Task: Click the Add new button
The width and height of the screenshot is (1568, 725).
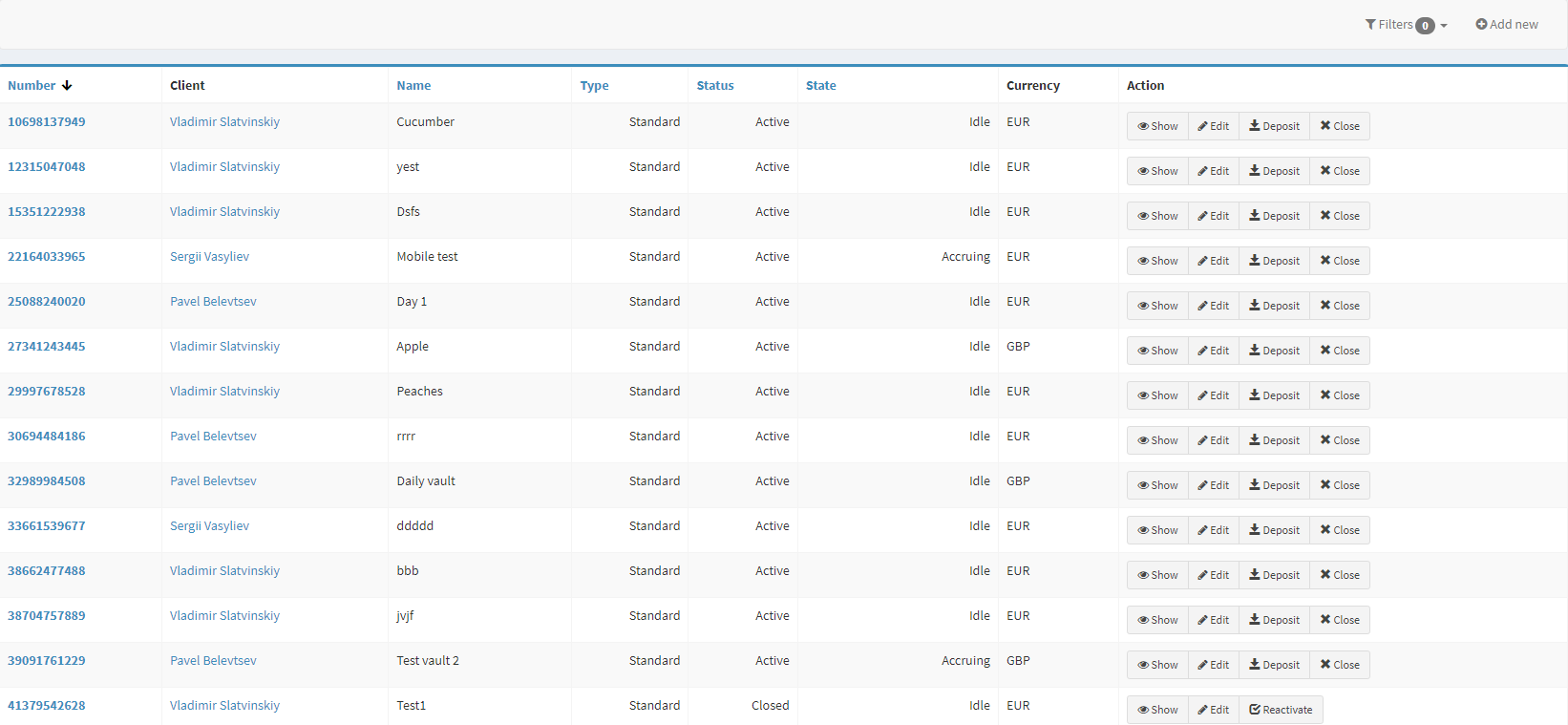Action: coord(1507,25)
